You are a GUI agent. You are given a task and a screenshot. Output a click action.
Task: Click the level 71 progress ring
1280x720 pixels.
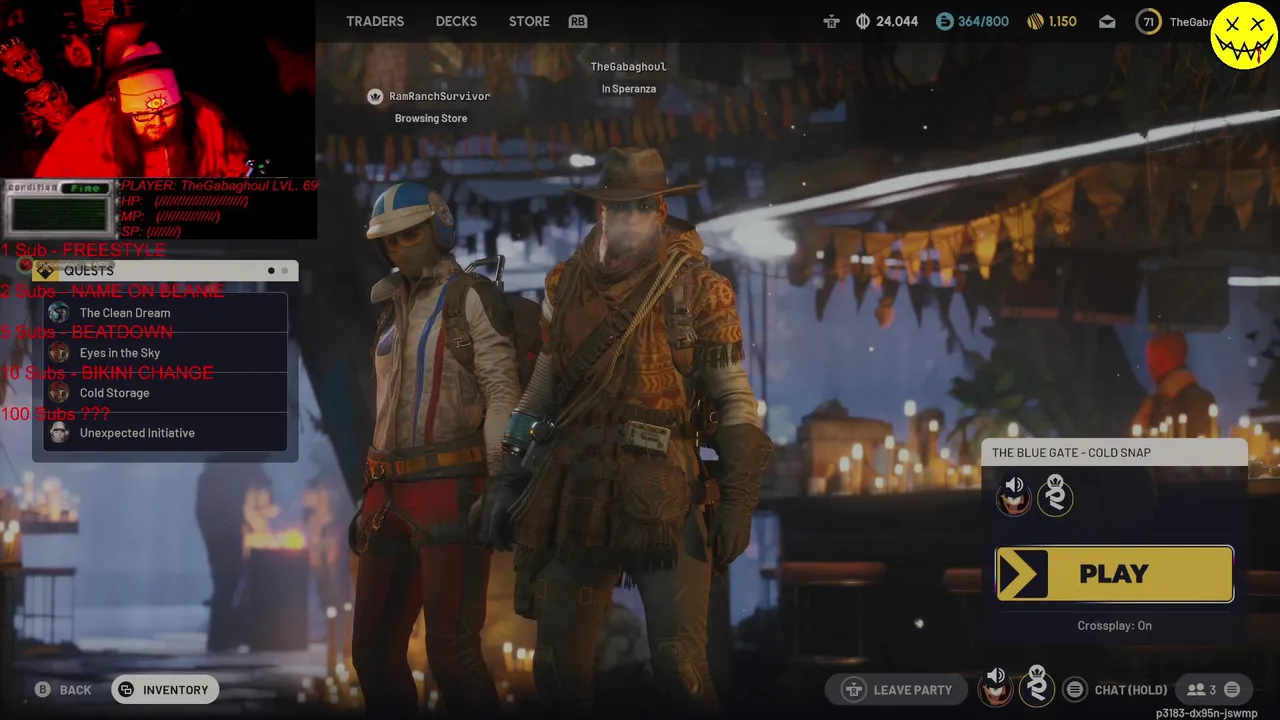pos(1148,21)
